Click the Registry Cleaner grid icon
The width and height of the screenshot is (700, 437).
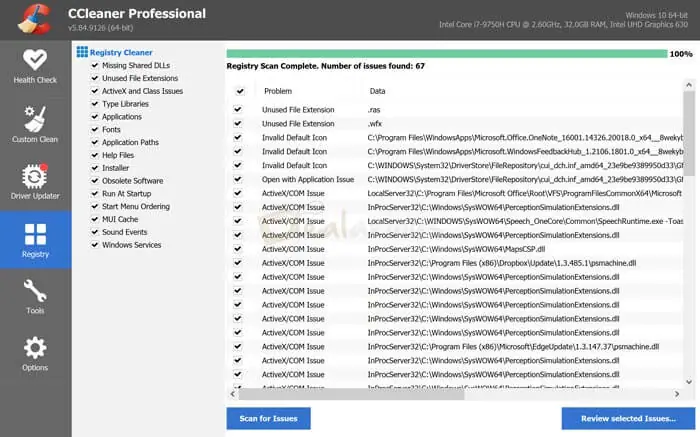(82, 52)
